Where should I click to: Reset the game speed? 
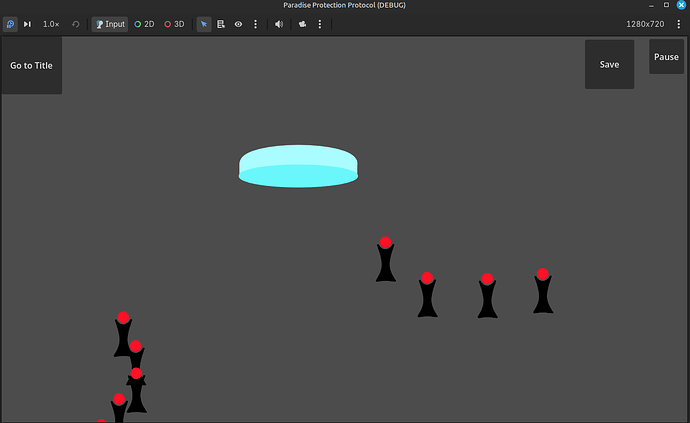pos(76,24)
